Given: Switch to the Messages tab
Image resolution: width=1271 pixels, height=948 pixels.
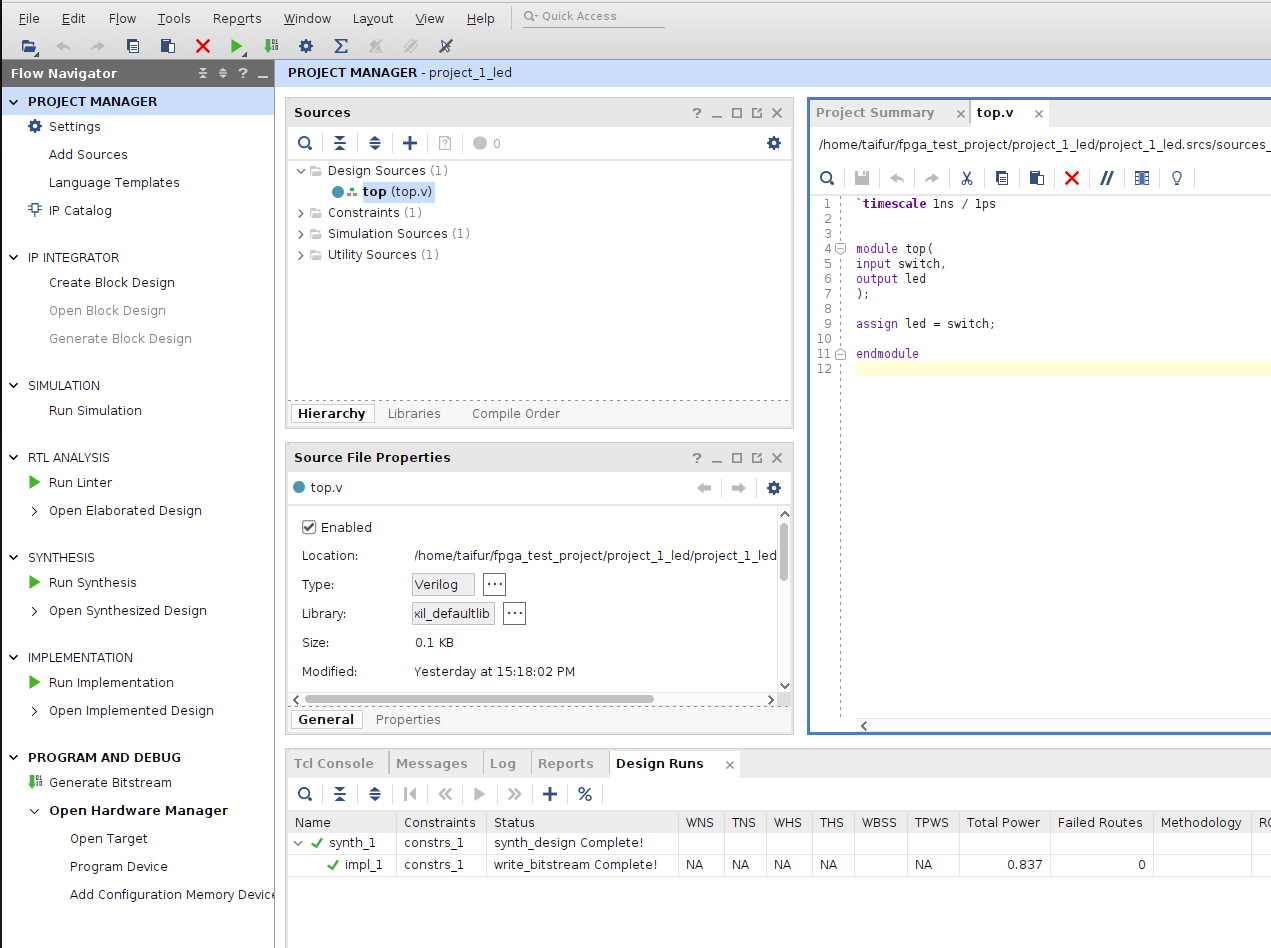Looking at the screenshot, I should 432,763.
